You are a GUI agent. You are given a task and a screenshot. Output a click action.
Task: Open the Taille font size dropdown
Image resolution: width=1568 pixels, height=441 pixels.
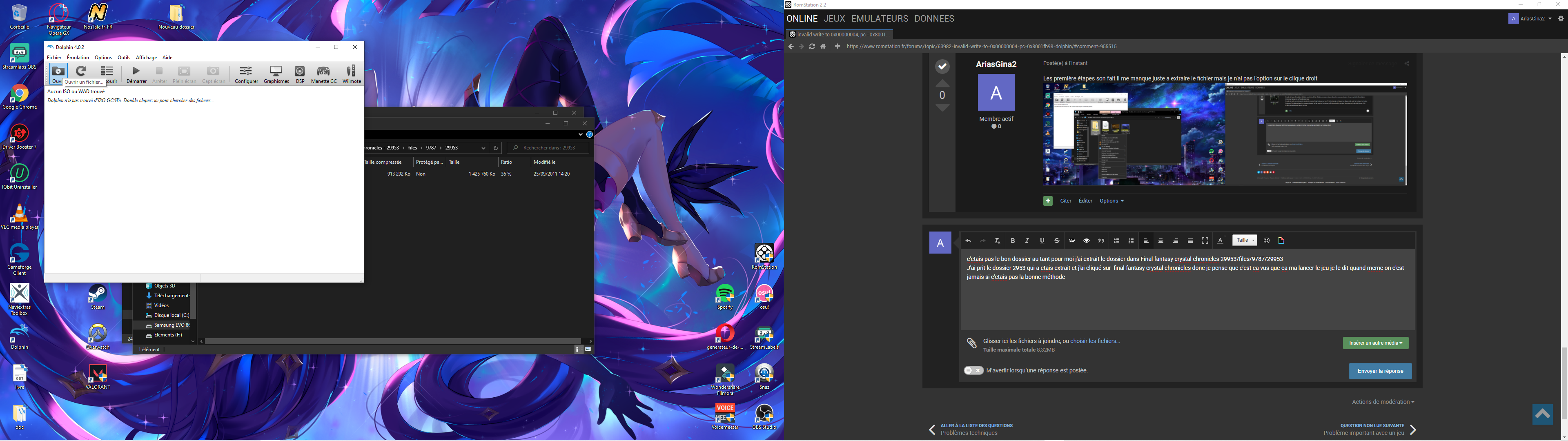click(x=1245, y=241)
